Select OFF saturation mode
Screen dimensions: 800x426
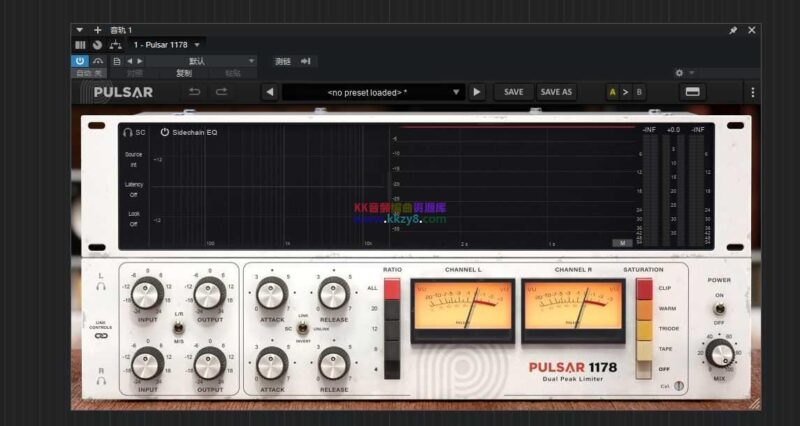(x=644, y=370)
